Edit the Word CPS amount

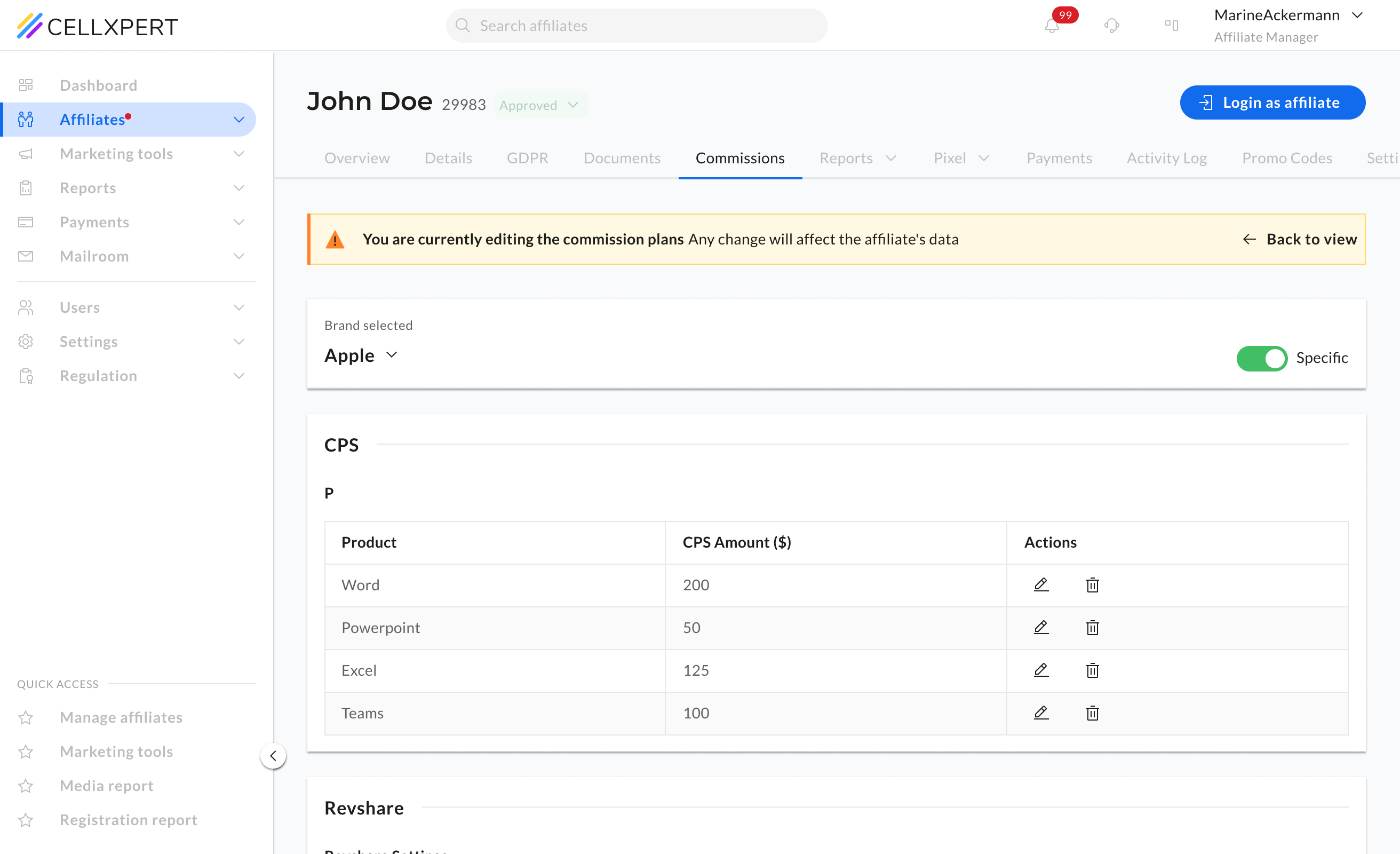(1041, 584)
